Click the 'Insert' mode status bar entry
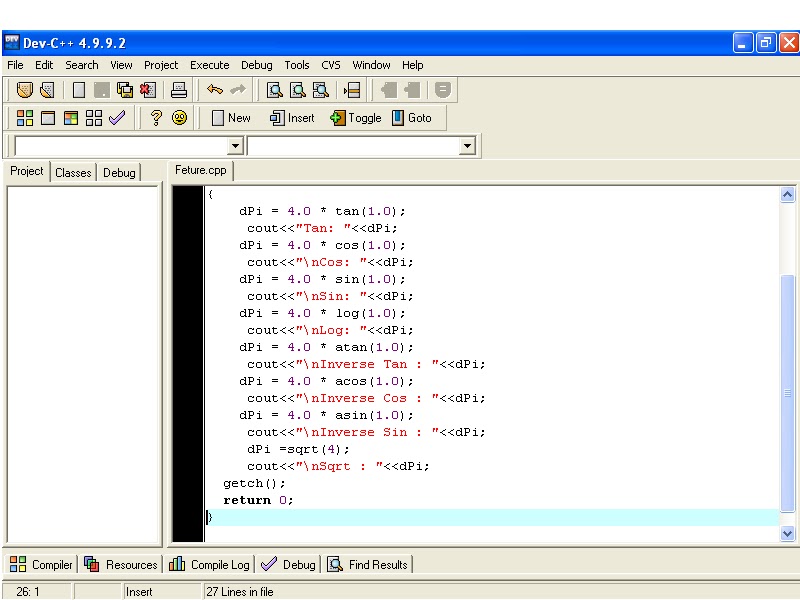 [x=139, y=592]
